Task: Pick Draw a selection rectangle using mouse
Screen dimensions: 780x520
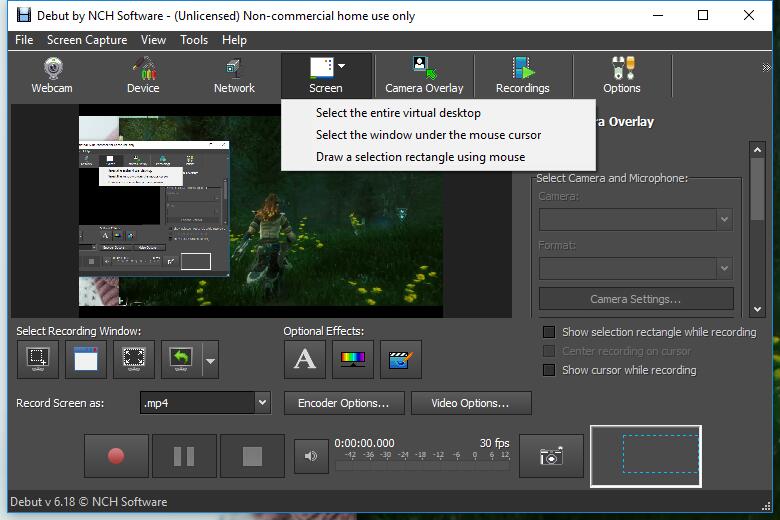Action: [420, 157]
